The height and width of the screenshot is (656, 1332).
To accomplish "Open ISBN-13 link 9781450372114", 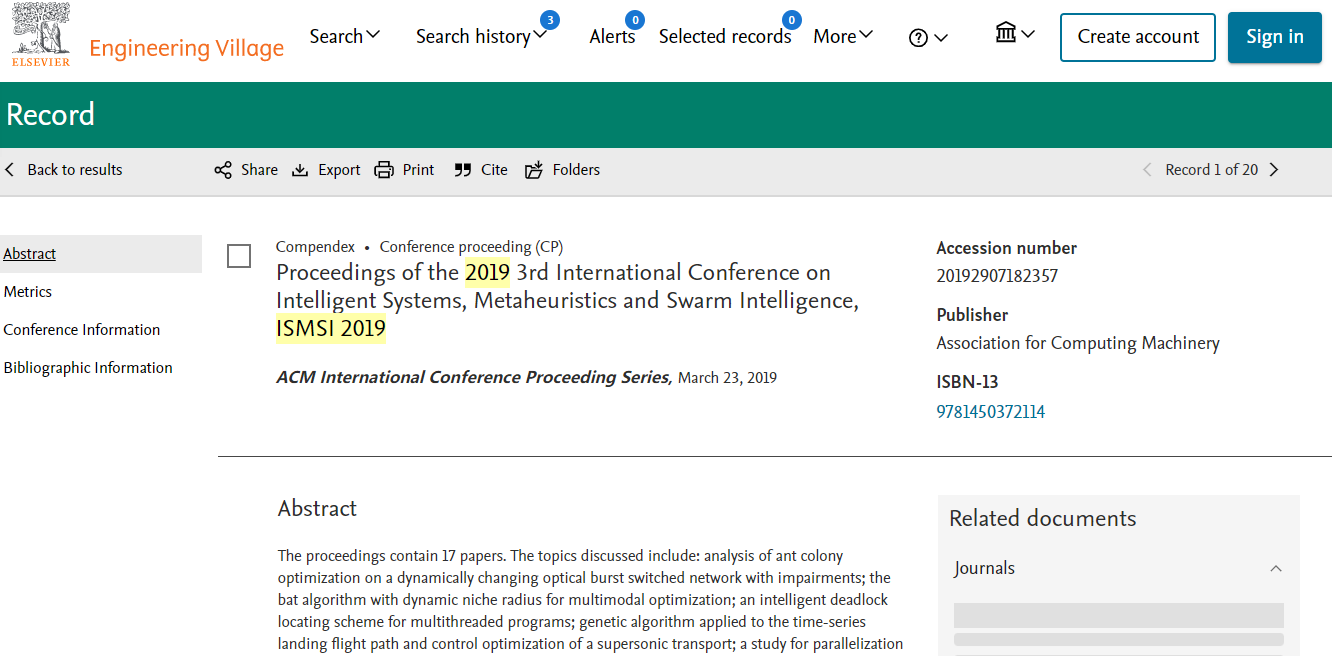I will point(990,412).
